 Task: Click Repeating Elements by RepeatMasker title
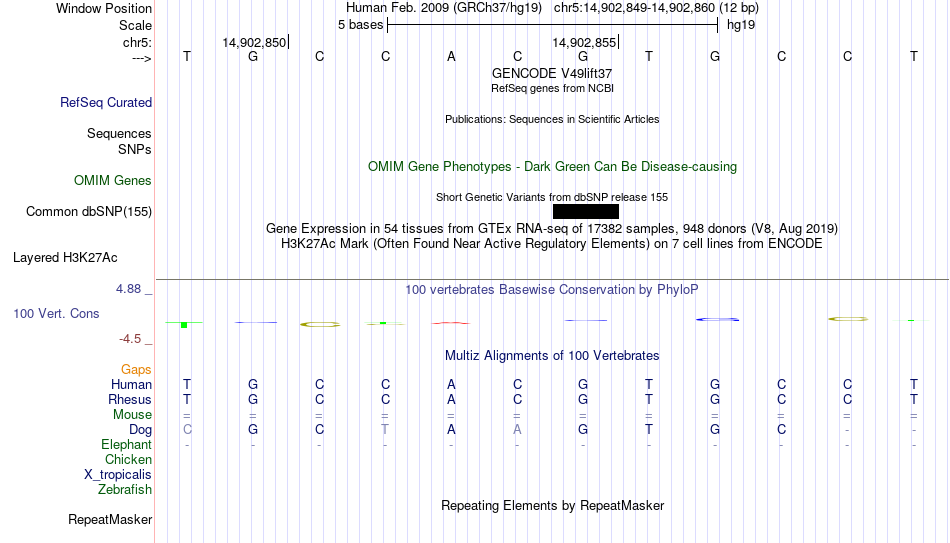coord(553,505)
